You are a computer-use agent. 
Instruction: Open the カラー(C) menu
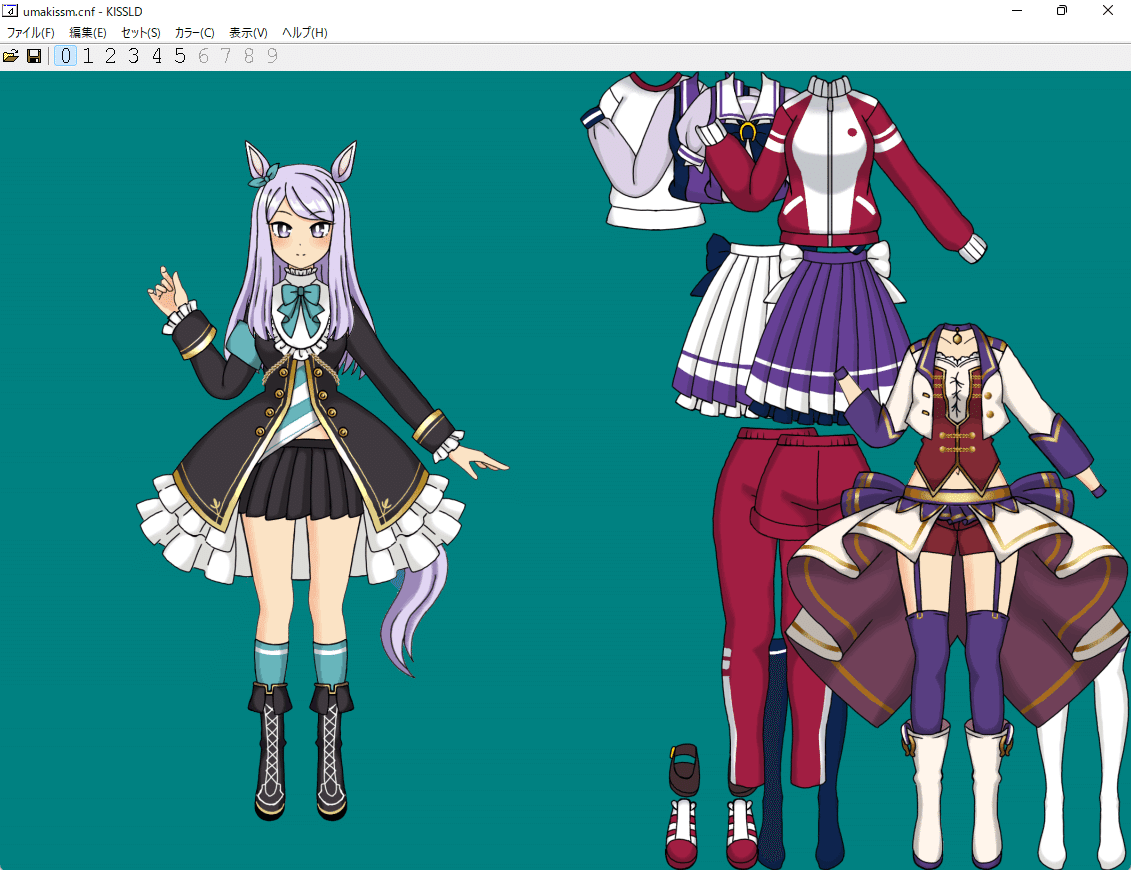pyautogui.click(x=194, y=32)
